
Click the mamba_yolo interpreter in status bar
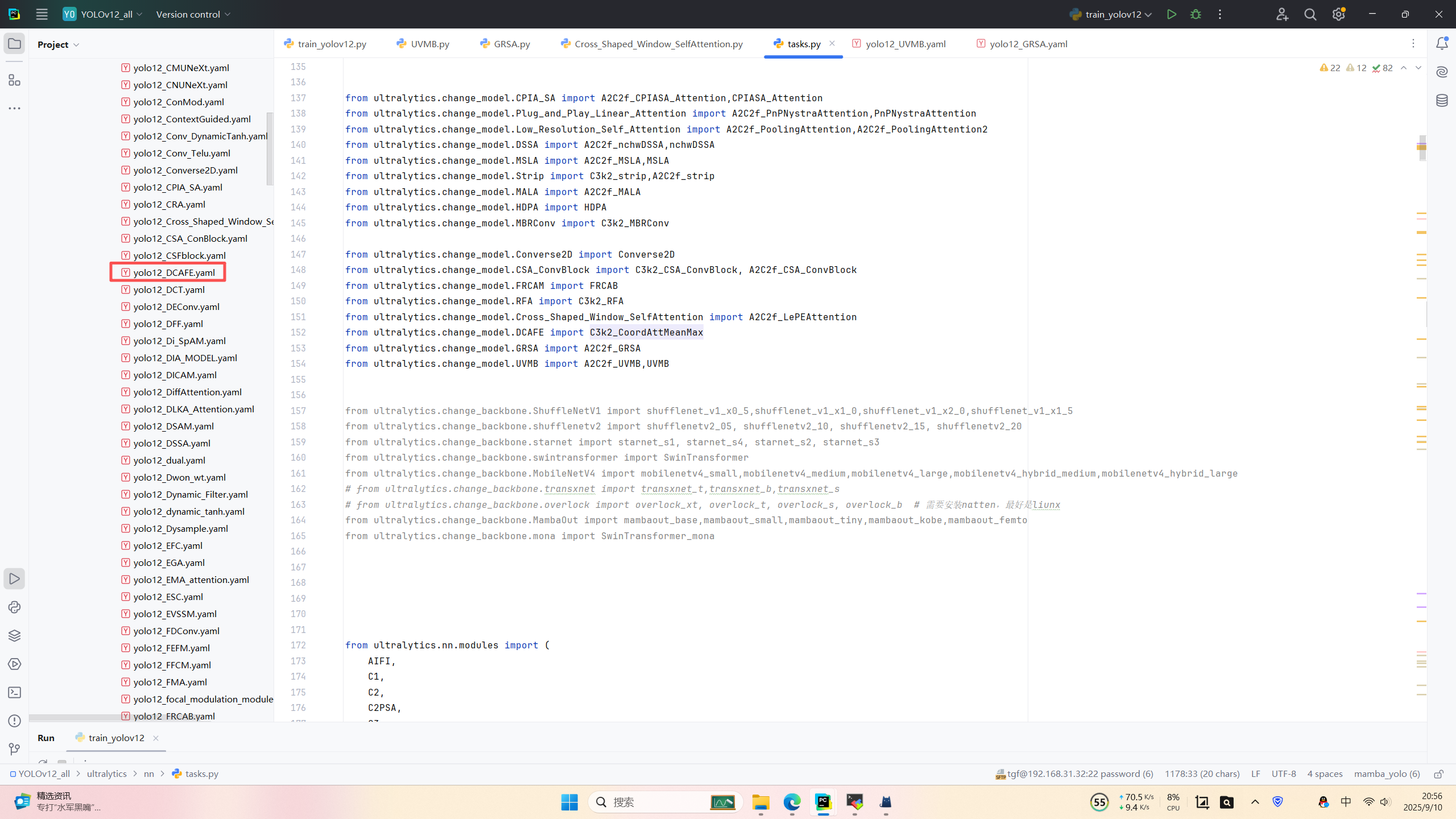coord(1387,774)
